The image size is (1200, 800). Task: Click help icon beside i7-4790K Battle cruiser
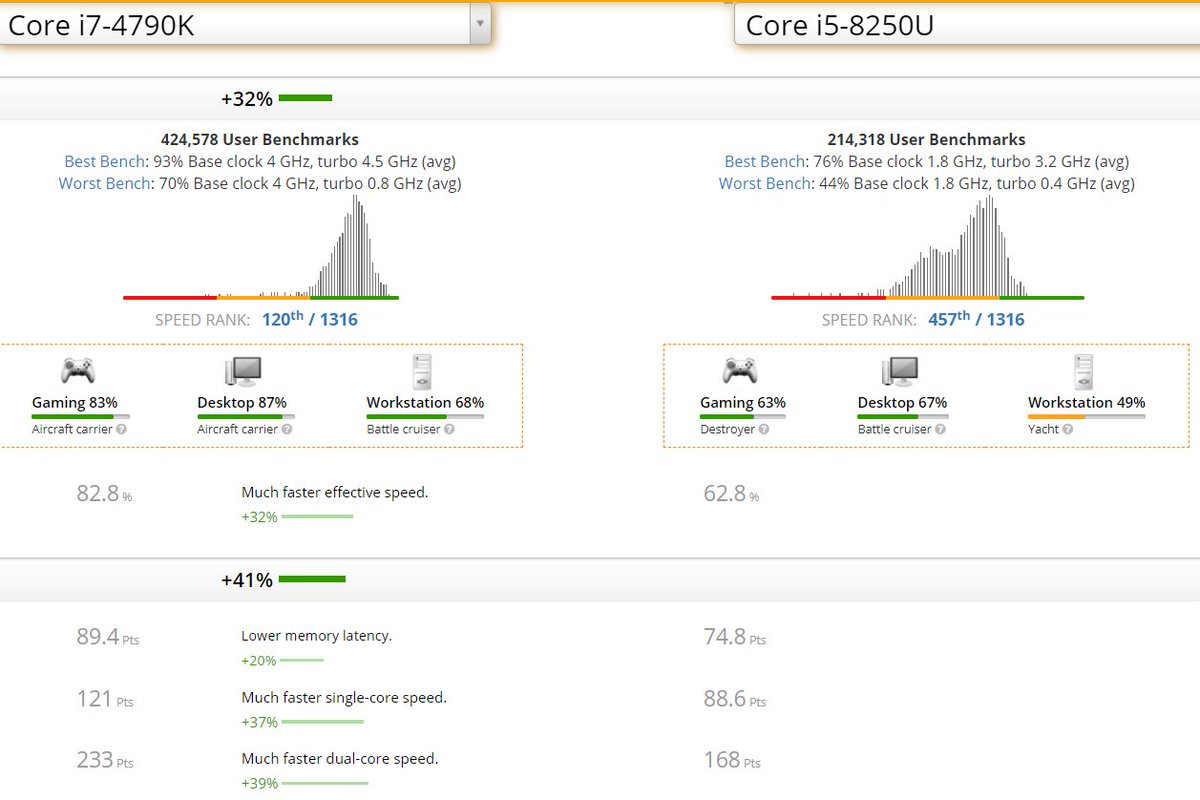pyautogui.click(x=449, y=429)
